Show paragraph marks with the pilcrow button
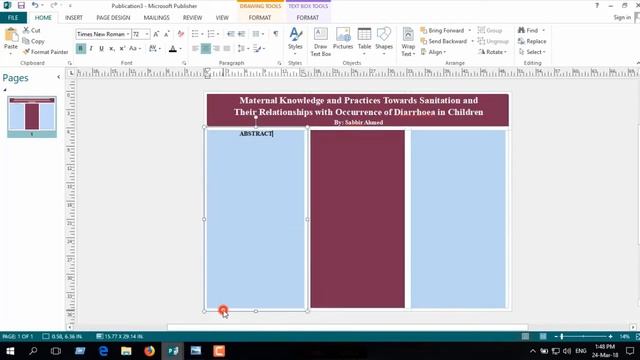 tap(276, 34)
